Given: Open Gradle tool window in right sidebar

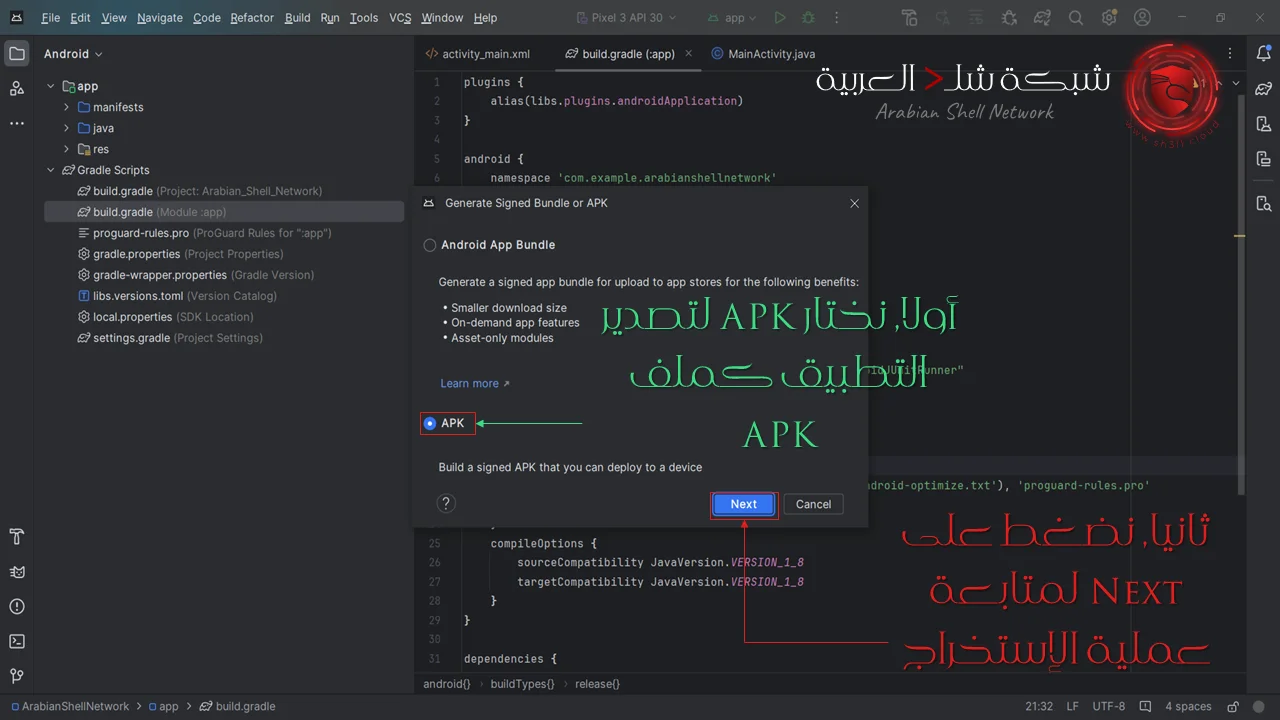Looking at the screenshot, I should coord(1263,89).
